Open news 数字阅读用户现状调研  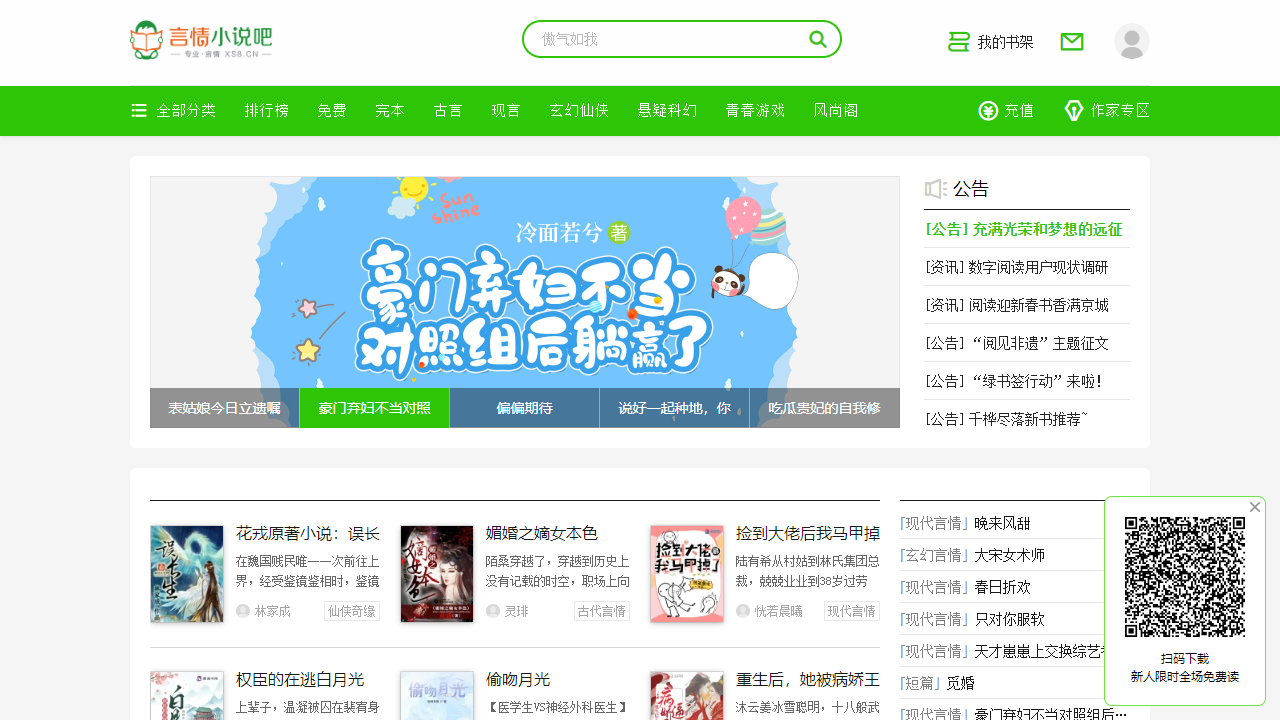pos(1017,267)
